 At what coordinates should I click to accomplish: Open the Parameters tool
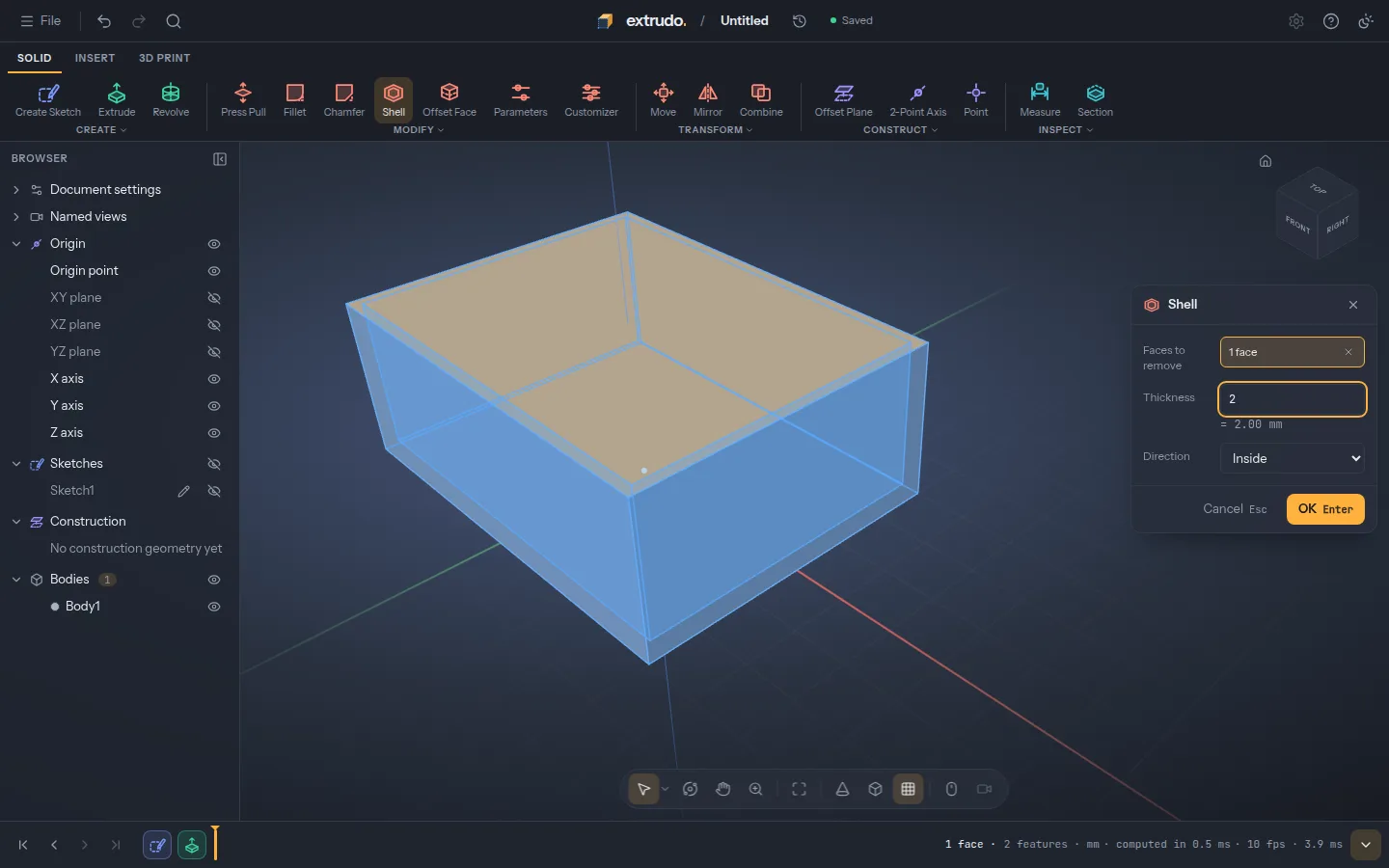coord(521,100)
